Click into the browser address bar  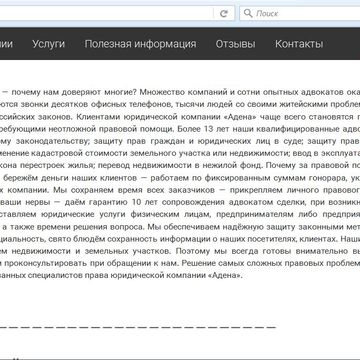[x=107, y=13]
